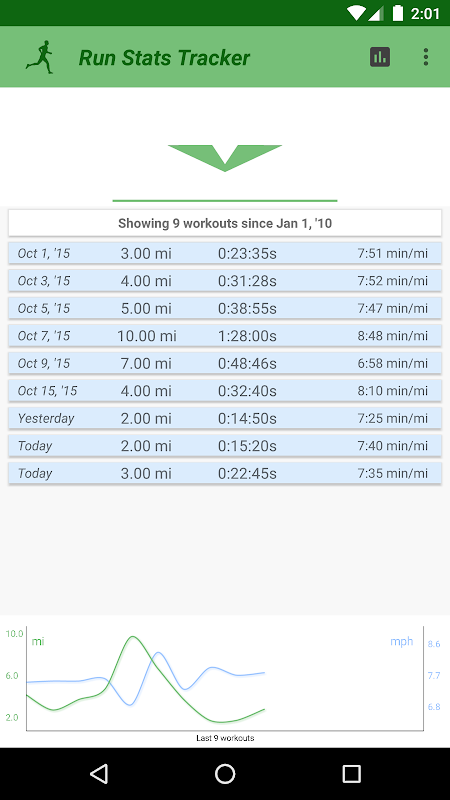Viewport: 450px width, 800px height.
Task: Open the Oct 7, '15 10.00 mi workout
Action: pos(225,336)
